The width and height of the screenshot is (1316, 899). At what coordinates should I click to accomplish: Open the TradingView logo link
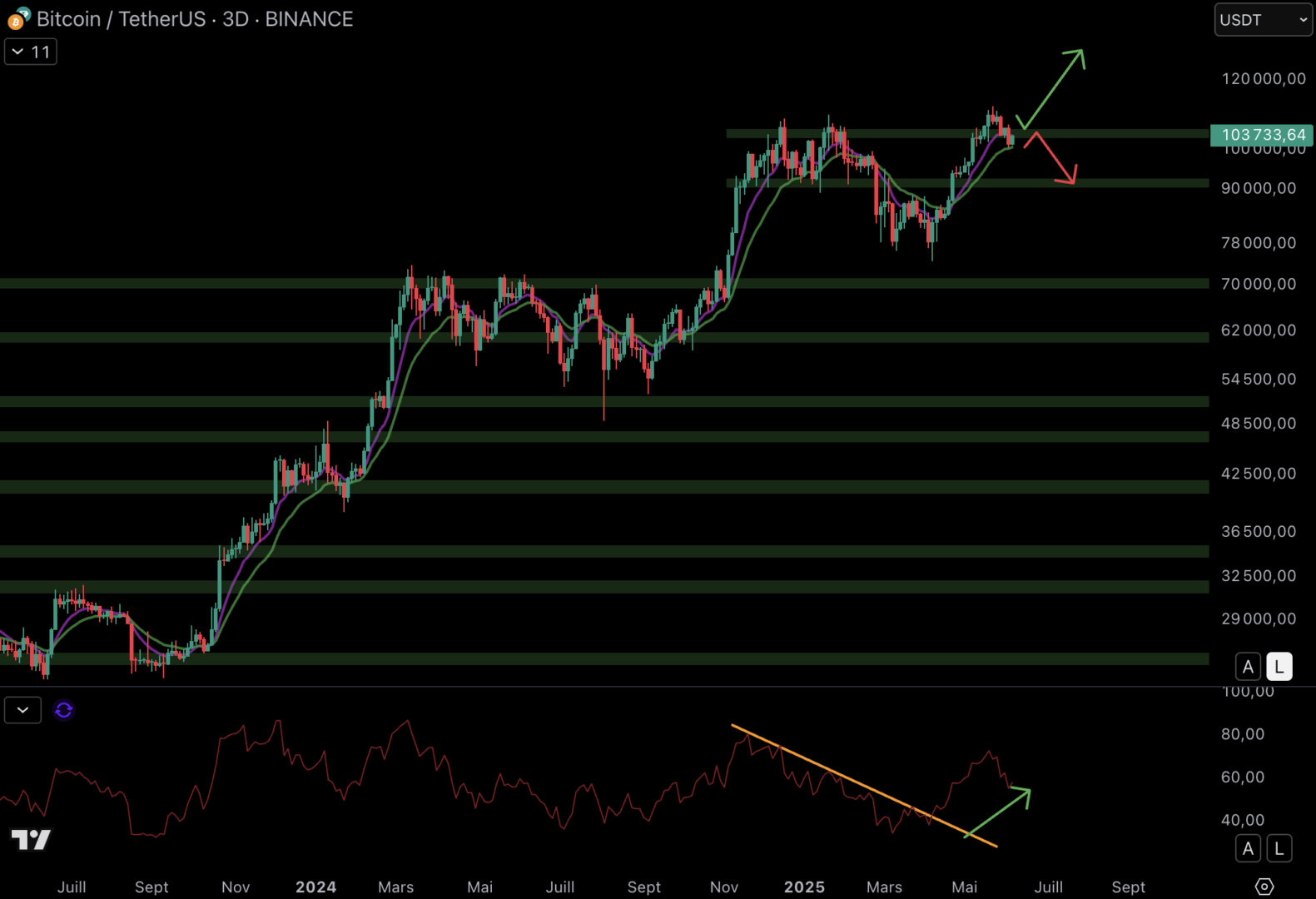pyautogui.click(x=31, y=839)
